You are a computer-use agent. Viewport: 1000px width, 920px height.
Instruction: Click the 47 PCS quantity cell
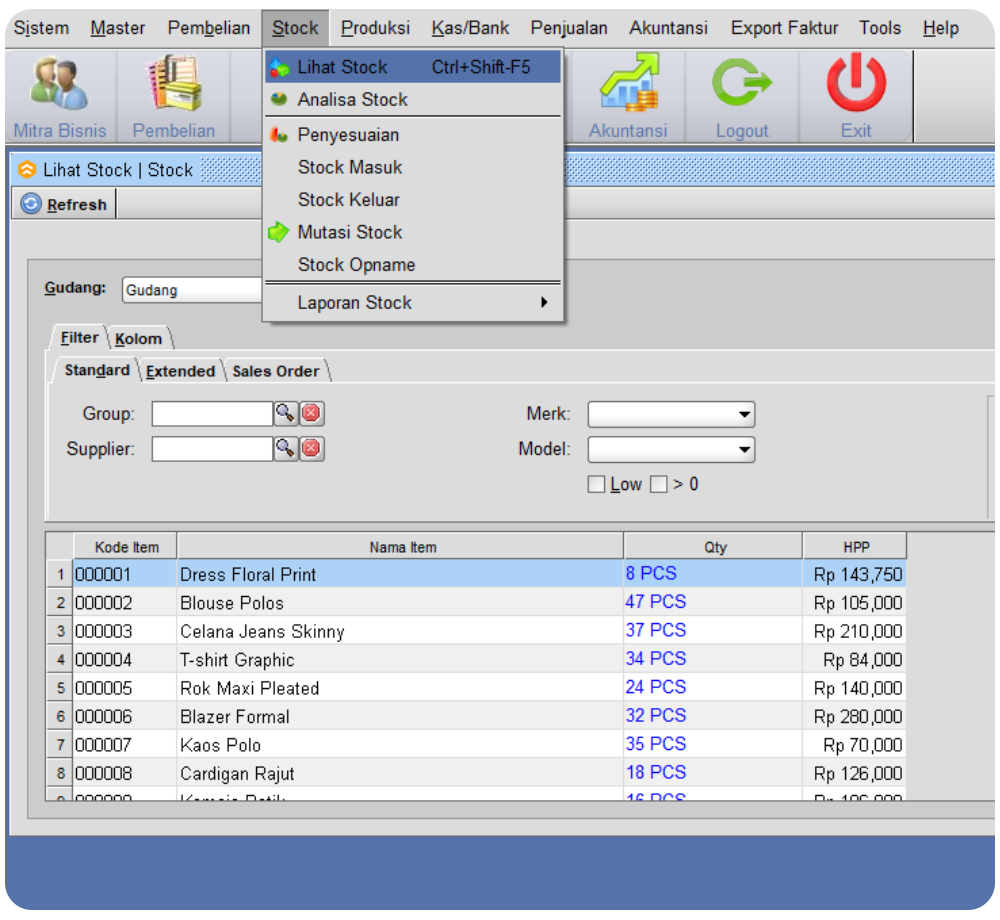713,602
